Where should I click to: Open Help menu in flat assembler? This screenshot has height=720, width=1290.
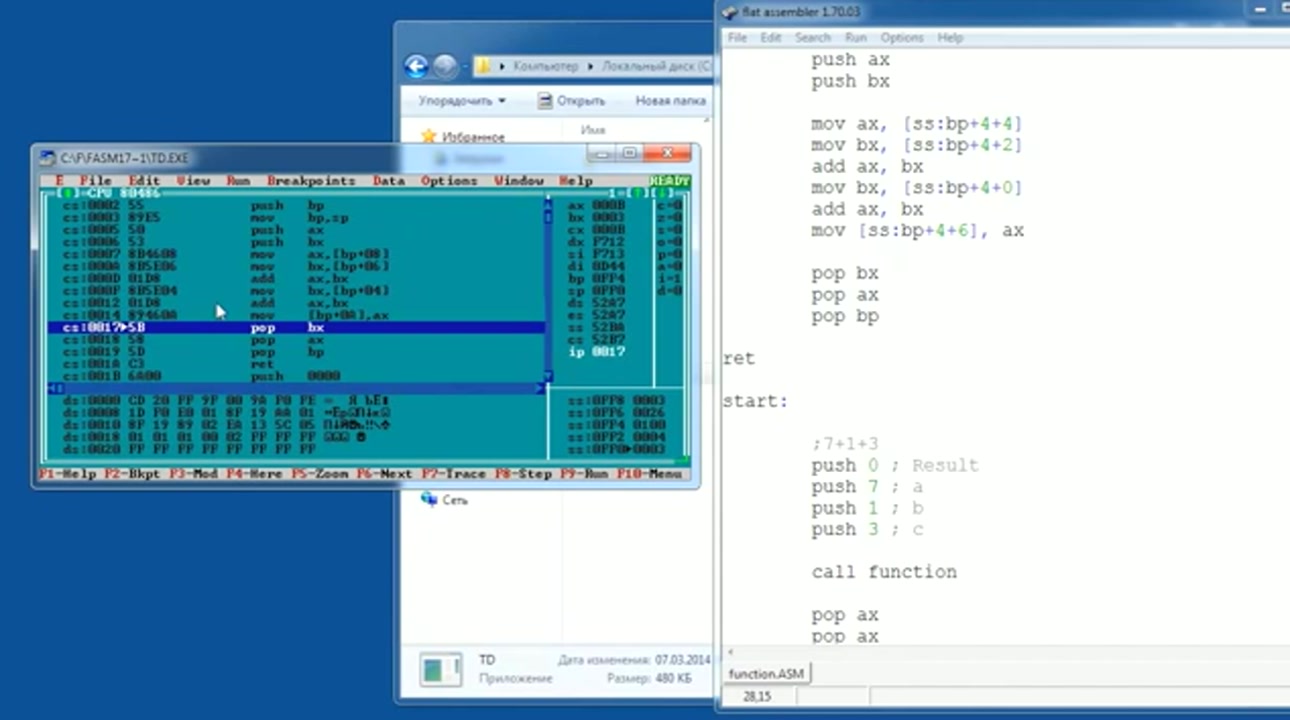coord(950,37)
